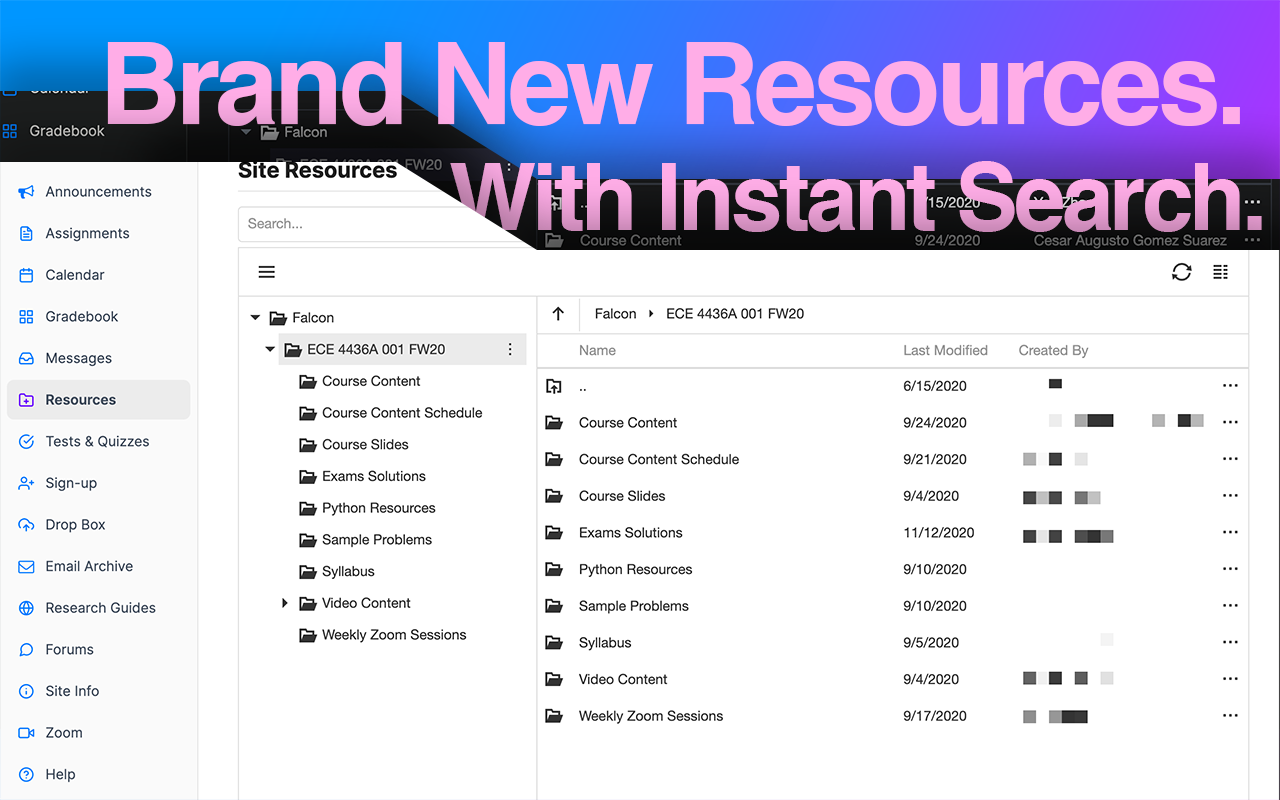Screen dimensions: 1280x800
Task: Sort by the Last Modified column header
Action: point(945,351)
